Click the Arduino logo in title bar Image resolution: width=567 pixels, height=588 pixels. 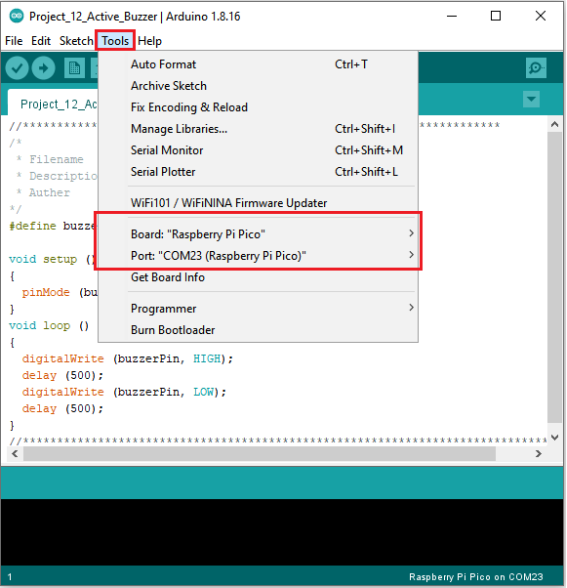(x=16, y=16)
